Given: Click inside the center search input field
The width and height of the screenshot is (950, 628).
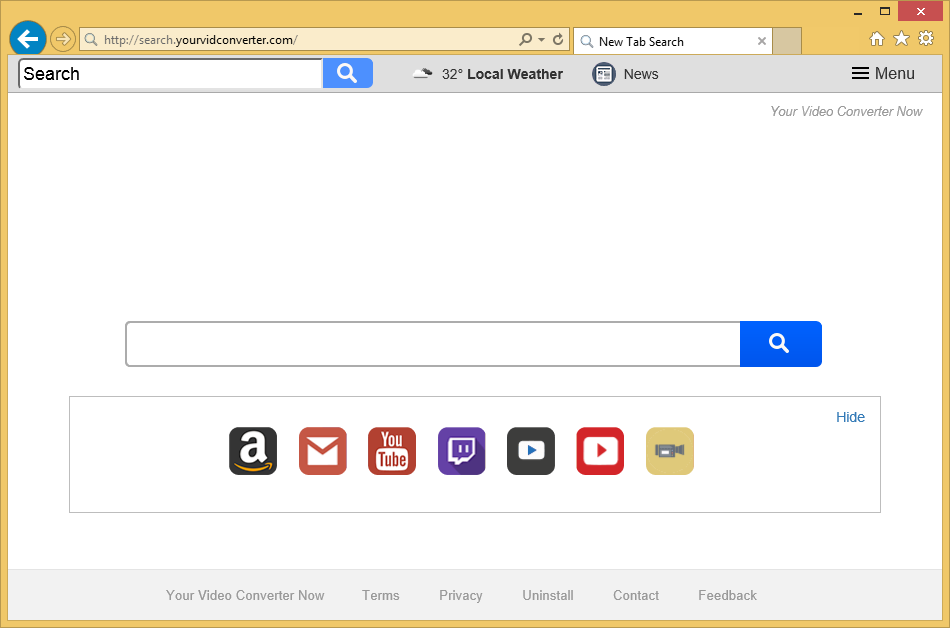Looking at the screenshot, I should pos(432,344).
